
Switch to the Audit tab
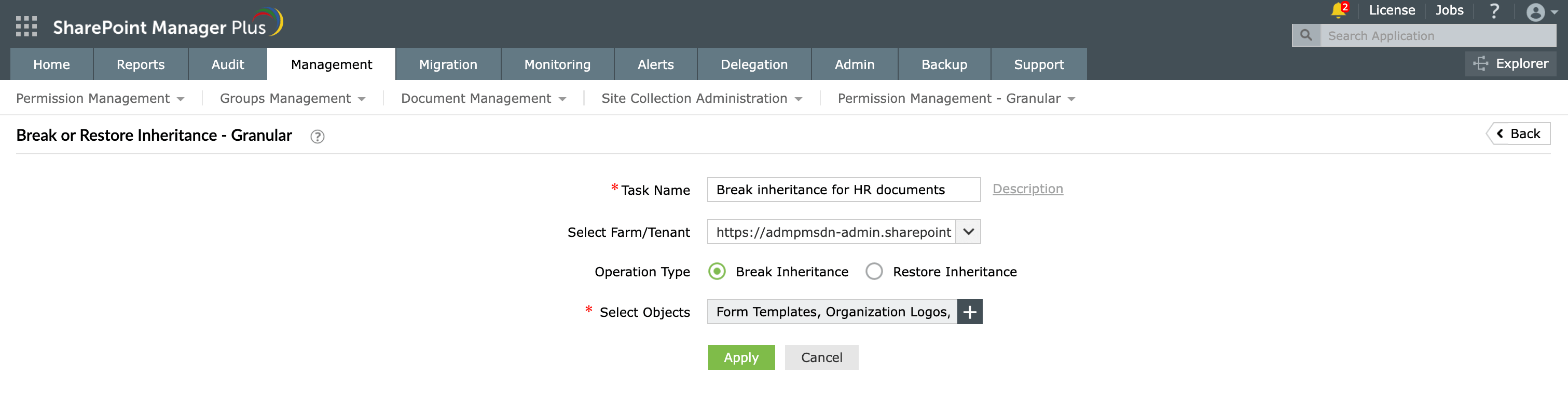pyautogui.click(x=228, y=64)
